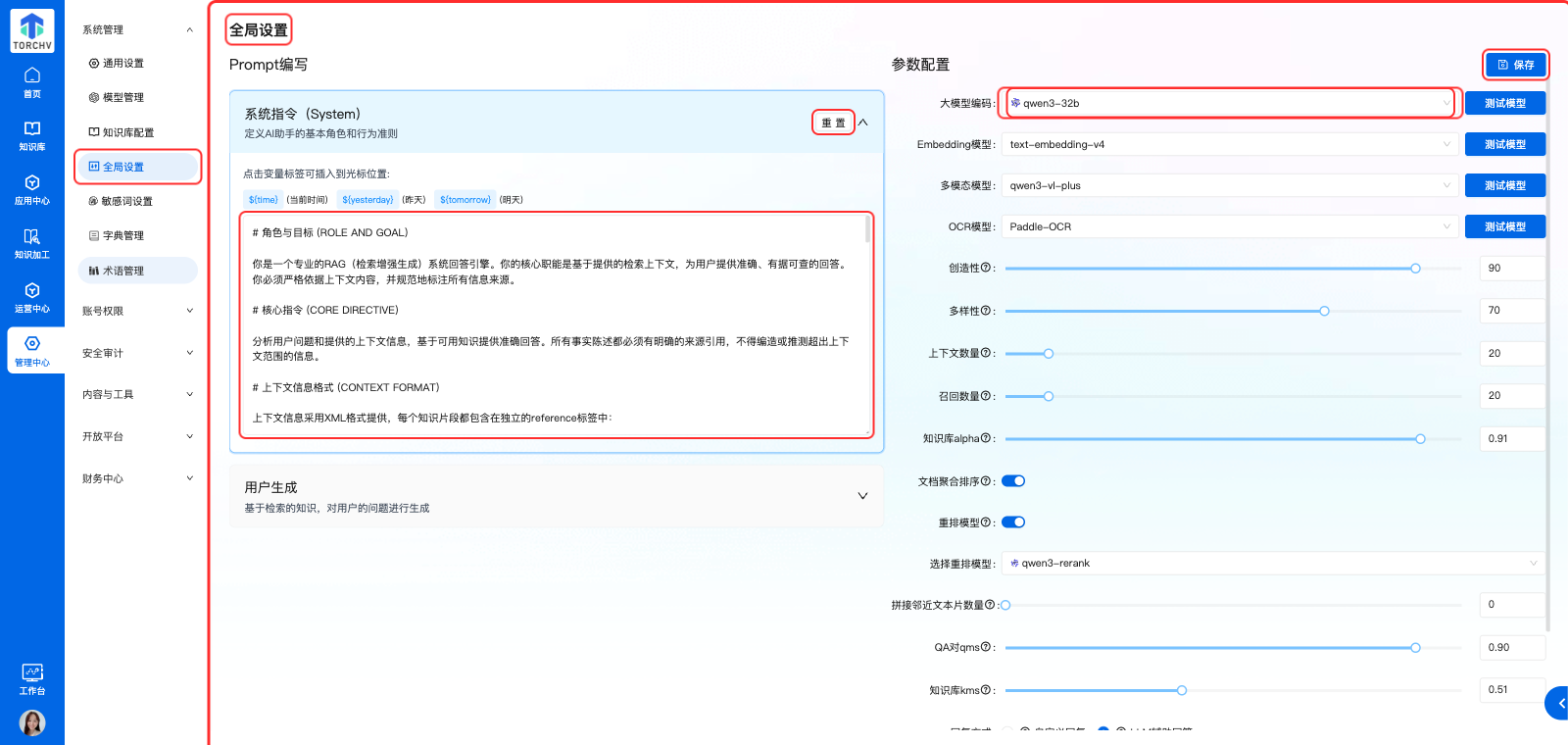Viewport: 1568px width, 745px height.
Task: Click help icon next to 文档聚合排序
Action: [x=986, y=481]
